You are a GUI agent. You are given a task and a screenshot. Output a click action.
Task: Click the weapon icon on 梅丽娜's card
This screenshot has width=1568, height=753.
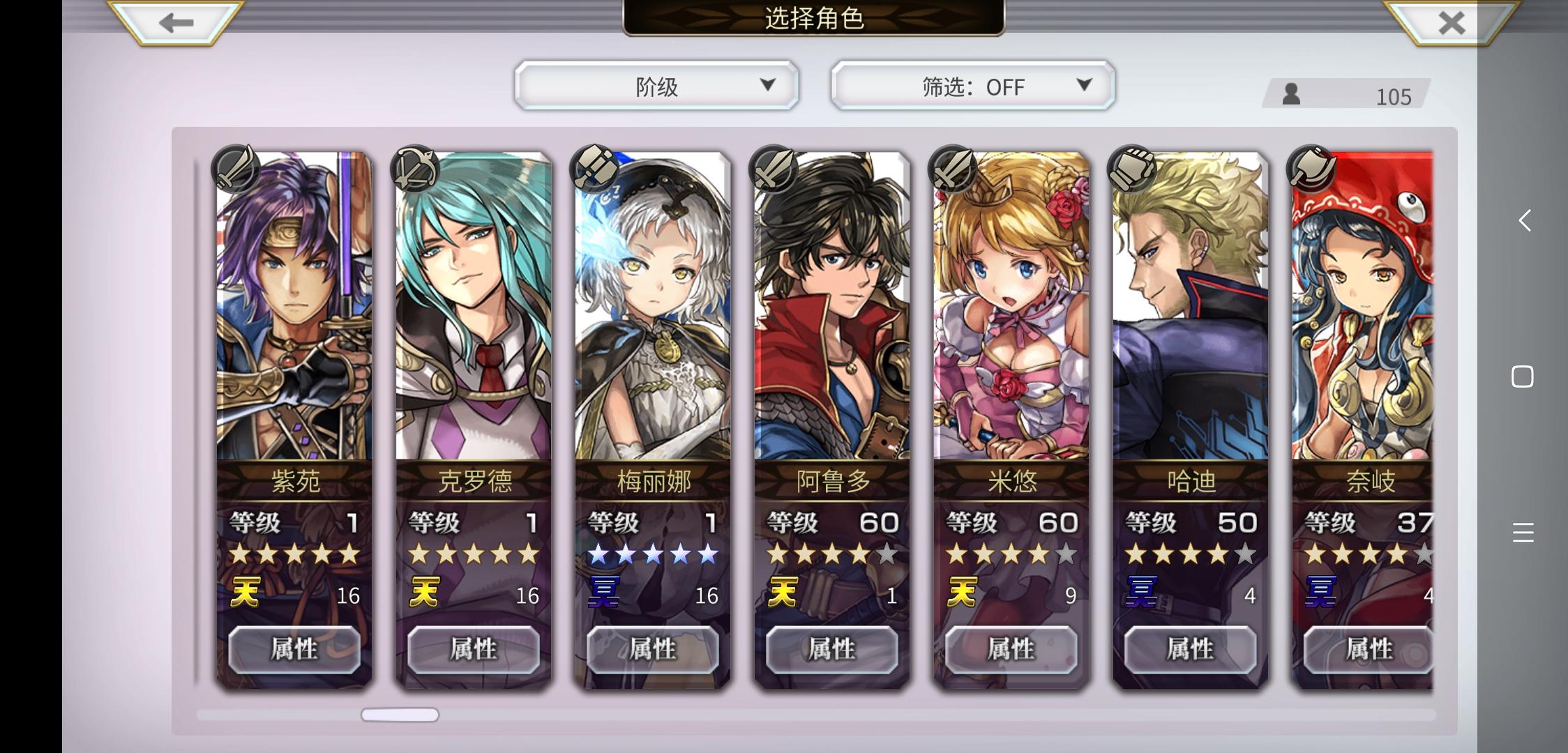594,169
